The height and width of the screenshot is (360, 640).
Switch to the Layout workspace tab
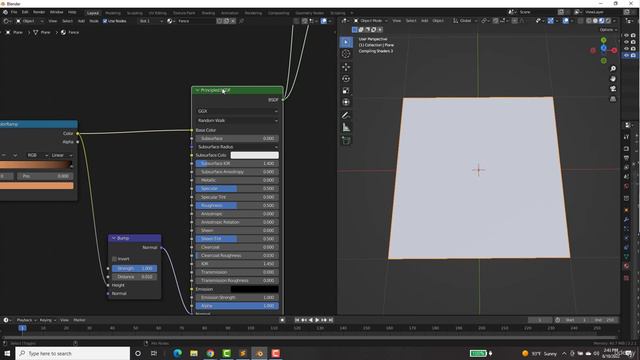pos(93,13)
